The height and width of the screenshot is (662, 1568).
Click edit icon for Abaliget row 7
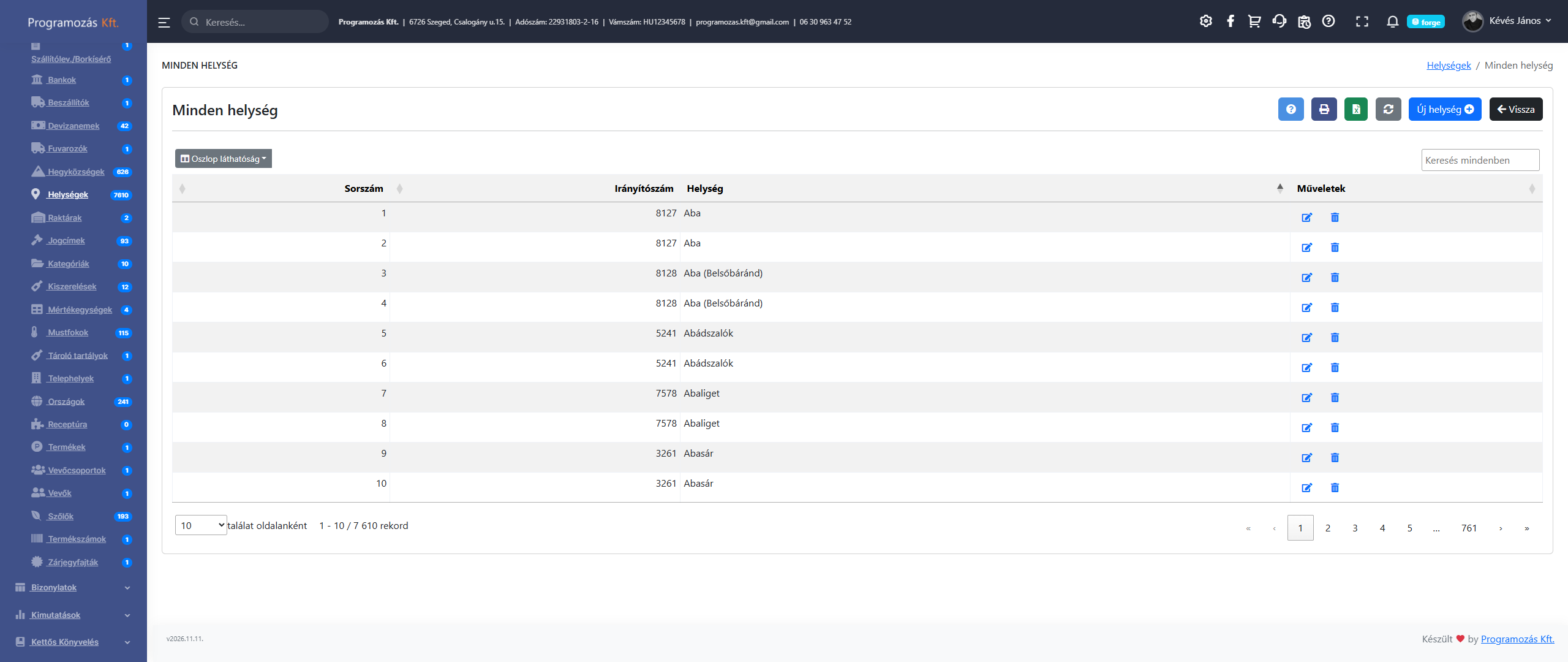[x=1306, y=398]
